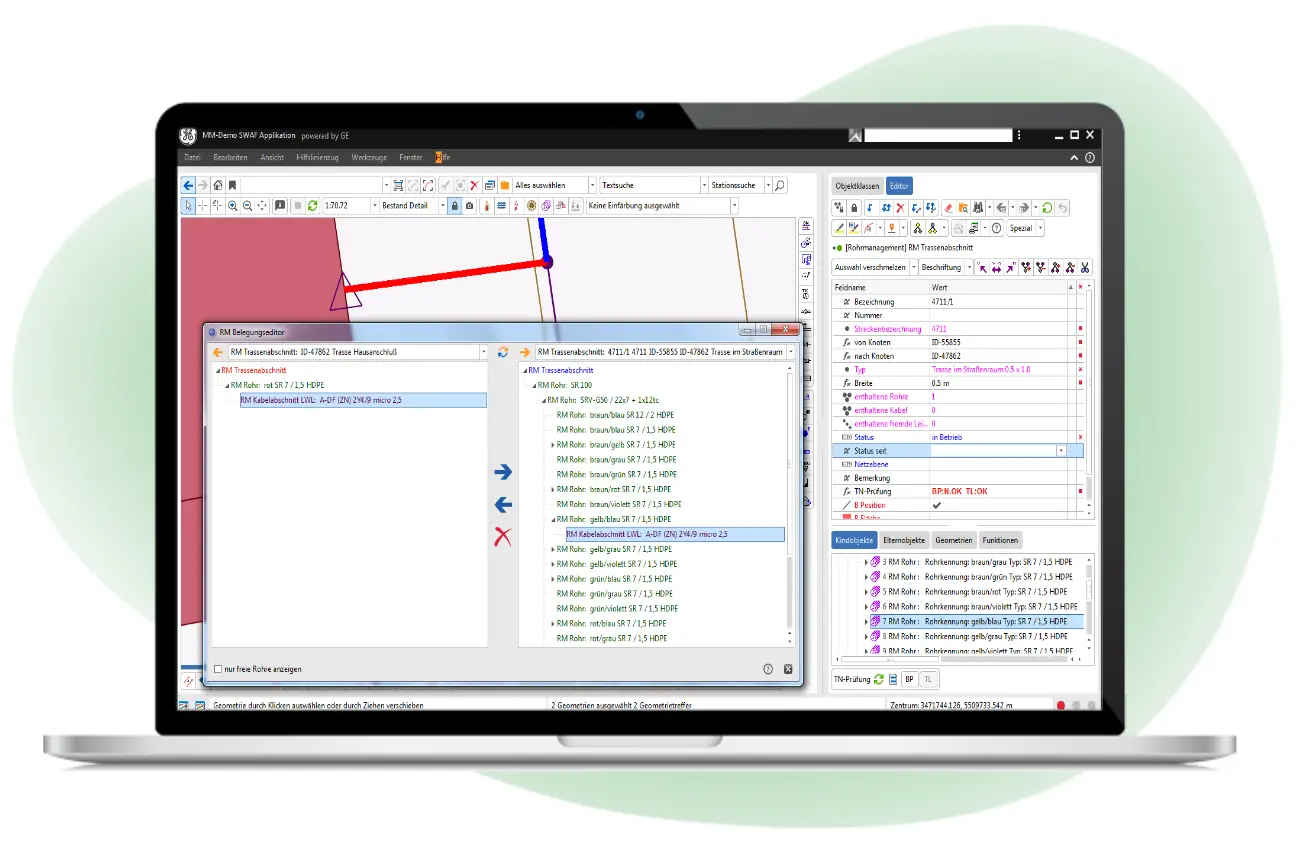1296x860 pixels.
Task: Click the green refresh icon in Editor toolbar
Action: click(1046, 208)
